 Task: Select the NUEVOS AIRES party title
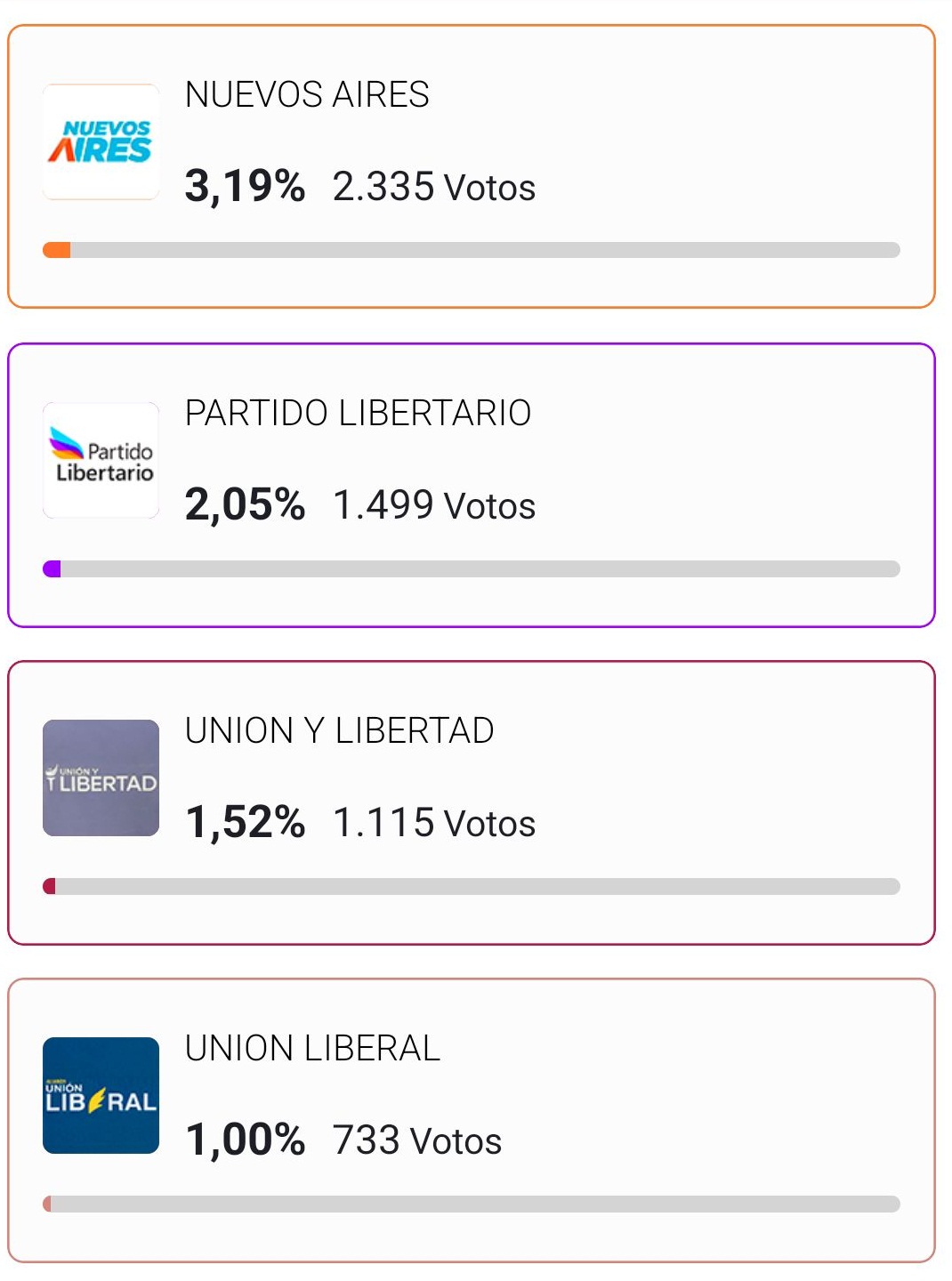pyautogui.click(x=307, y=94)
